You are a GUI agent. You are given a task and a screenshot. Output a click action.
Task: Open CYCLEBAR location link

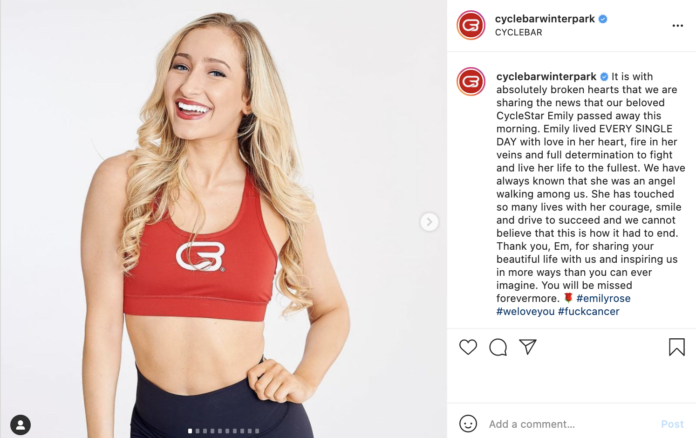click(518, 32)
